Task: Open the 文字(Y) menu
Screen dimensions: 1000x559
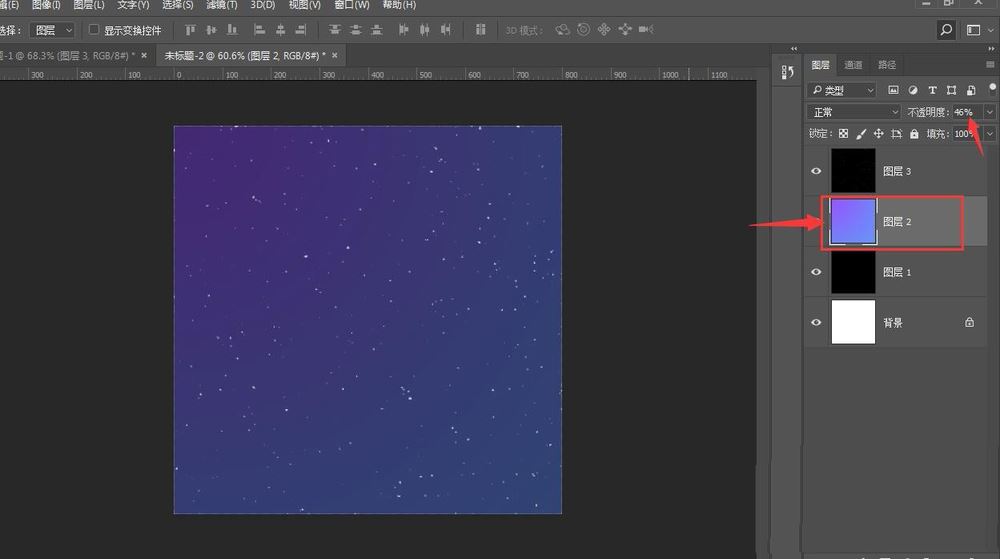Action: (x=133, y=5)
